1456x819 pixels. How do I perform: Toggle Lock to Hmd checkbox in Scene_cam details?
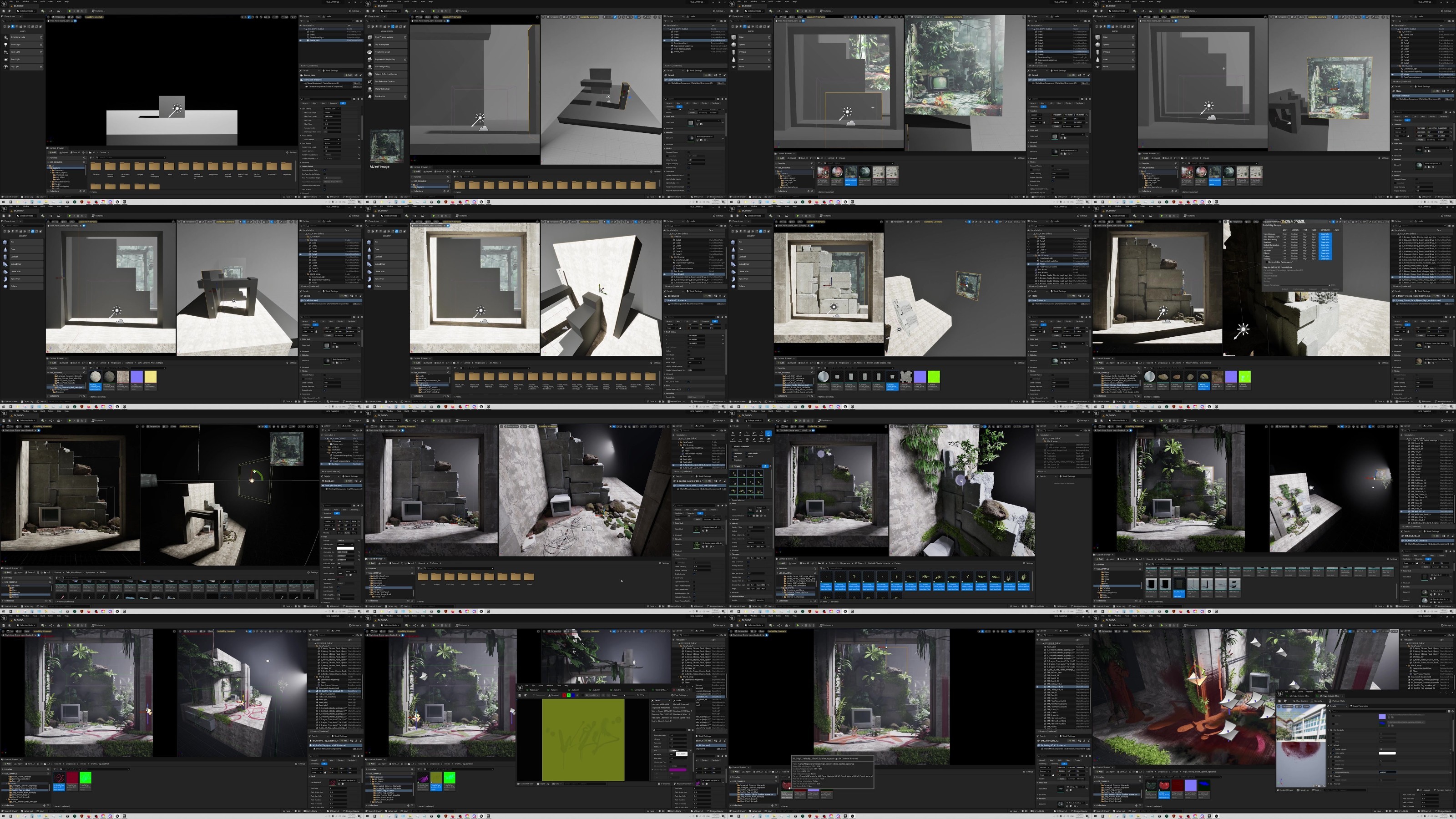tap(325, 190)
